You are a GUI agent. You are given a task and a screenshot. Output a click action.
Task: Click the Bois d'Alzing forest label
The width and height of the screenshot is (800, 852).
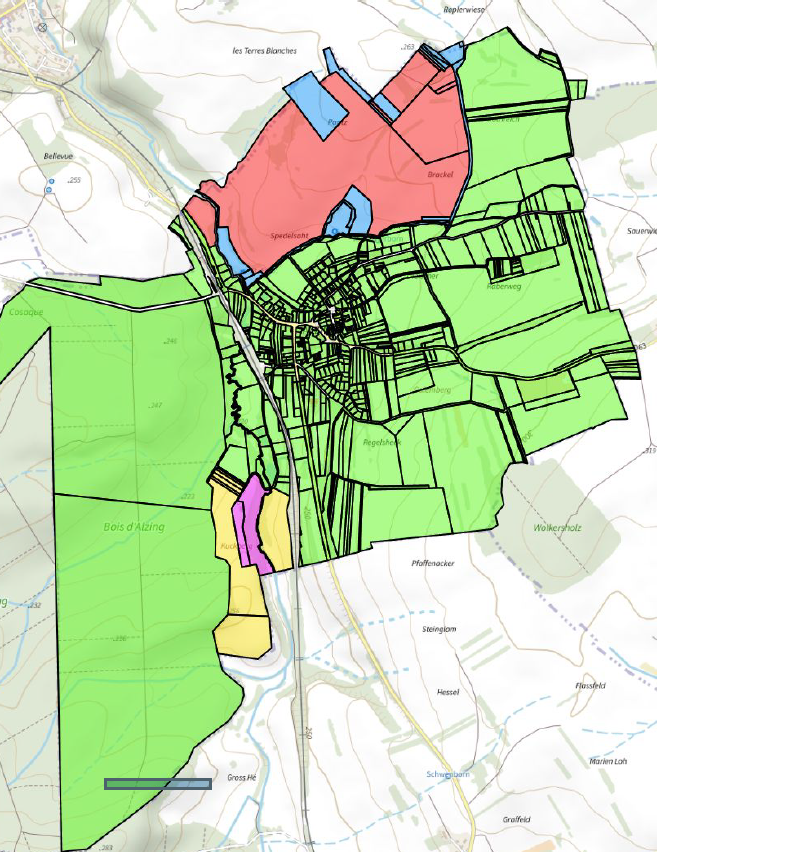(x=133, y=527)
